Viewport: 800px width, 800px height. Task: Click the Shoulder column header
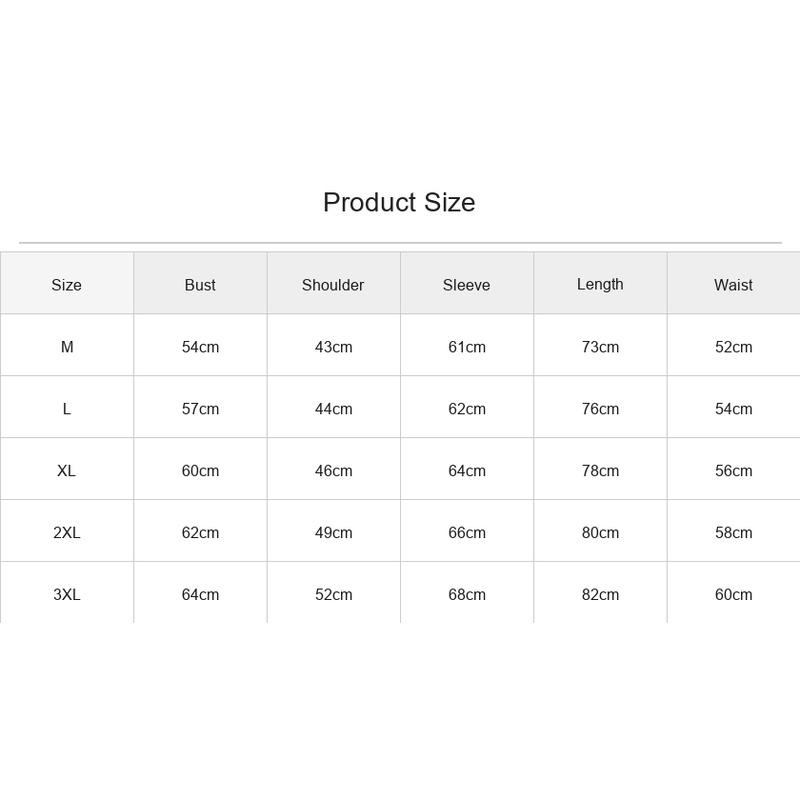pos(333,285)
